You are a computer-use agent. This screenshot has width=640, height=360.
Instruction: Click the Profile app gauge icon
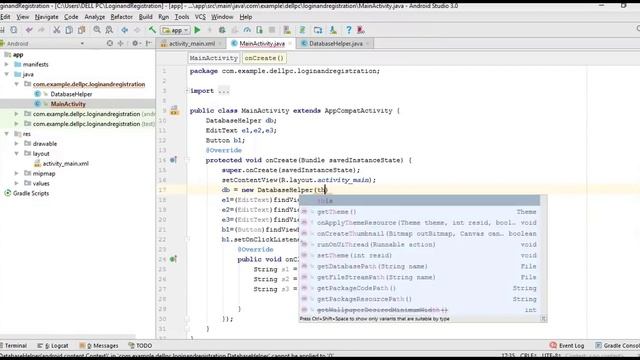point(247,30)
